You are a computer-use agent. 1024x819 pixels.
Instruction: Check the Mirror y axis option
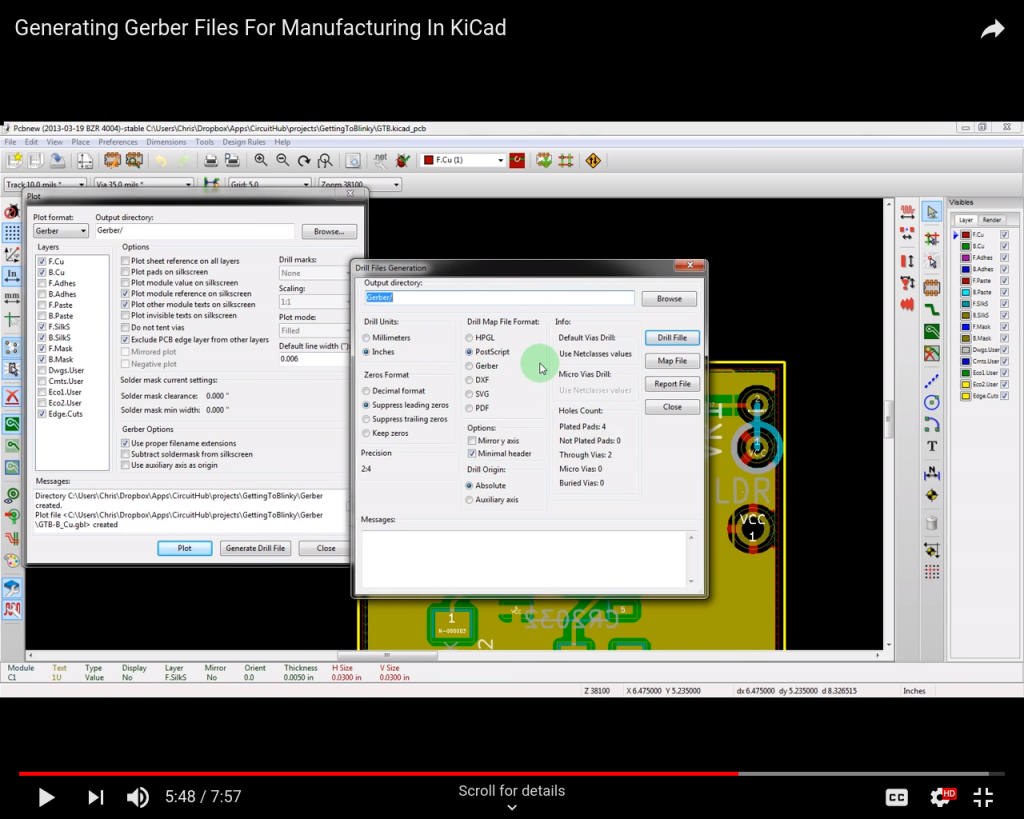tap(473, 441)
